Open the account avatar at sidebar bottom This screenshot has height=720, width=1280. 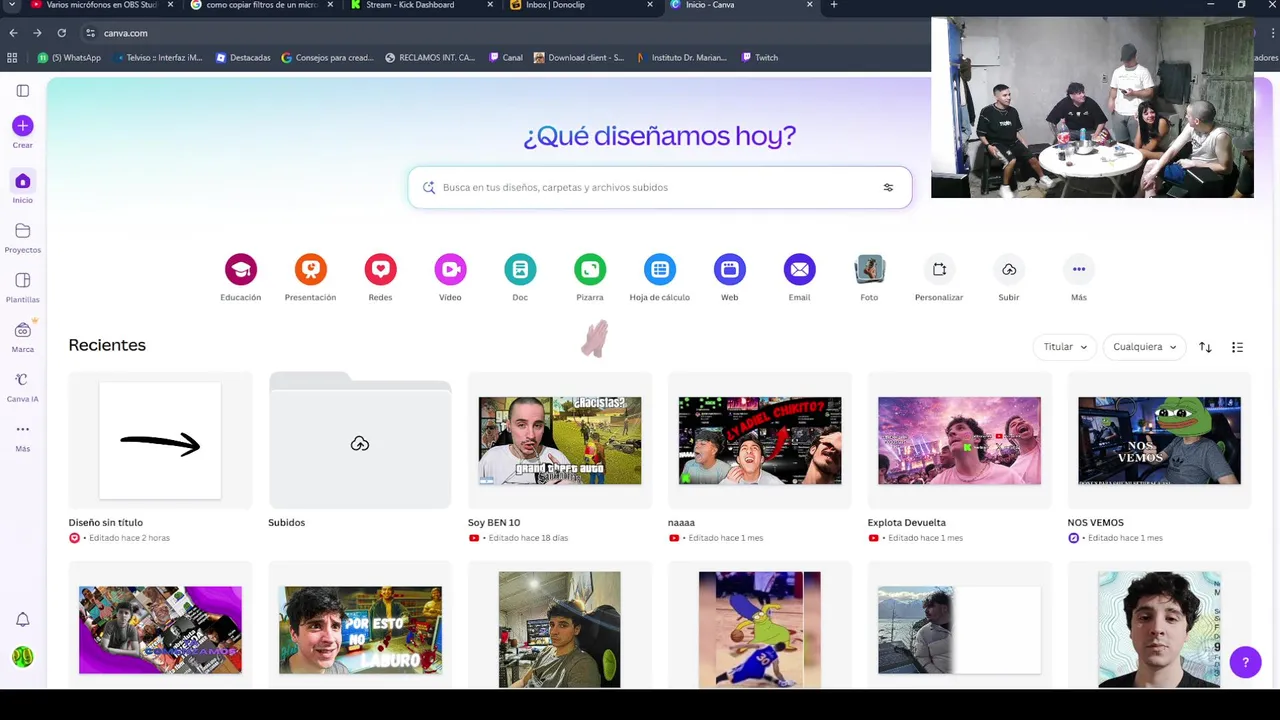tap(23, 657)
